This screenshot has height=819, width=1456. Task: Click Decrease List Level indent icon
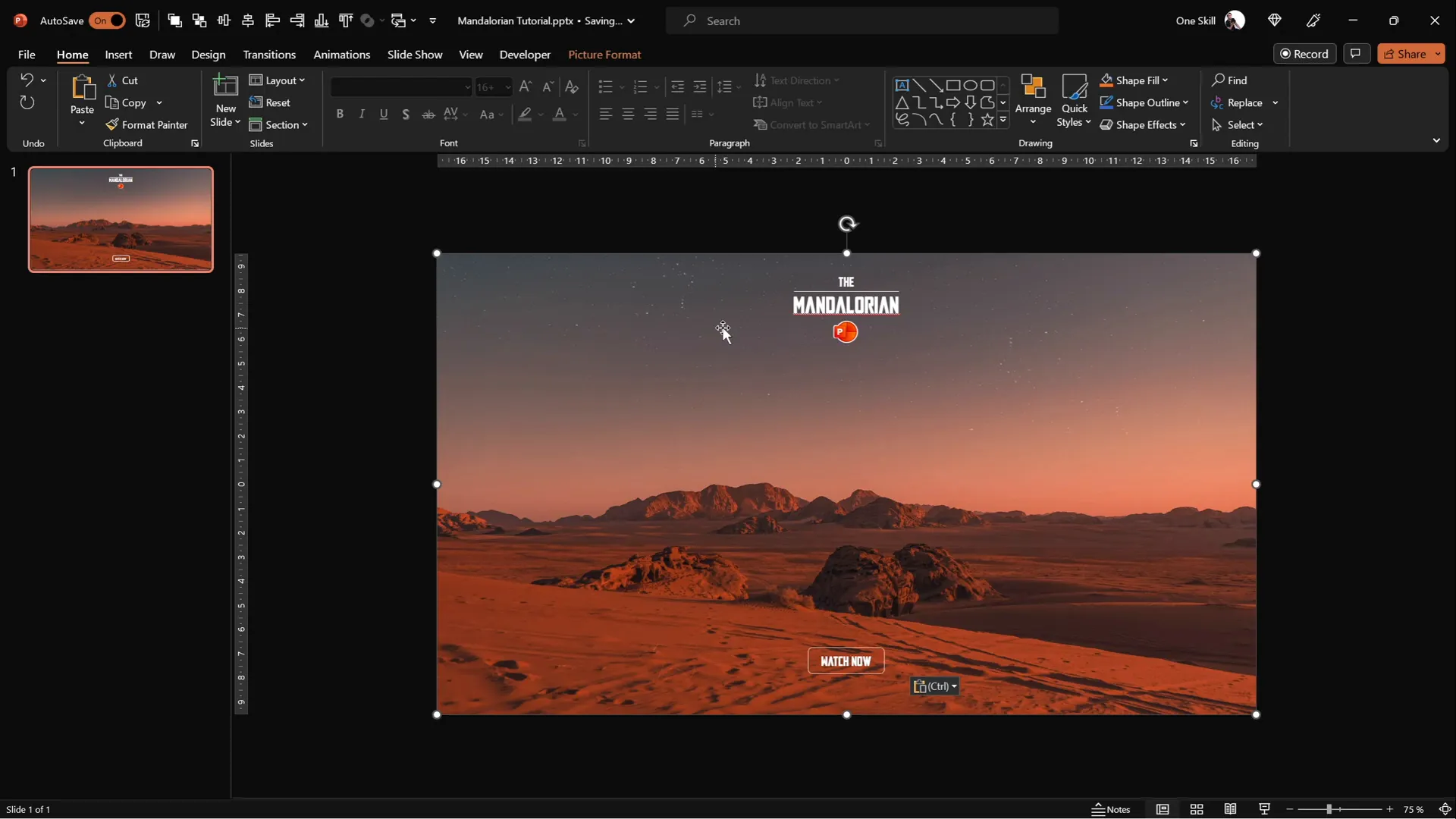pos(677,87)
